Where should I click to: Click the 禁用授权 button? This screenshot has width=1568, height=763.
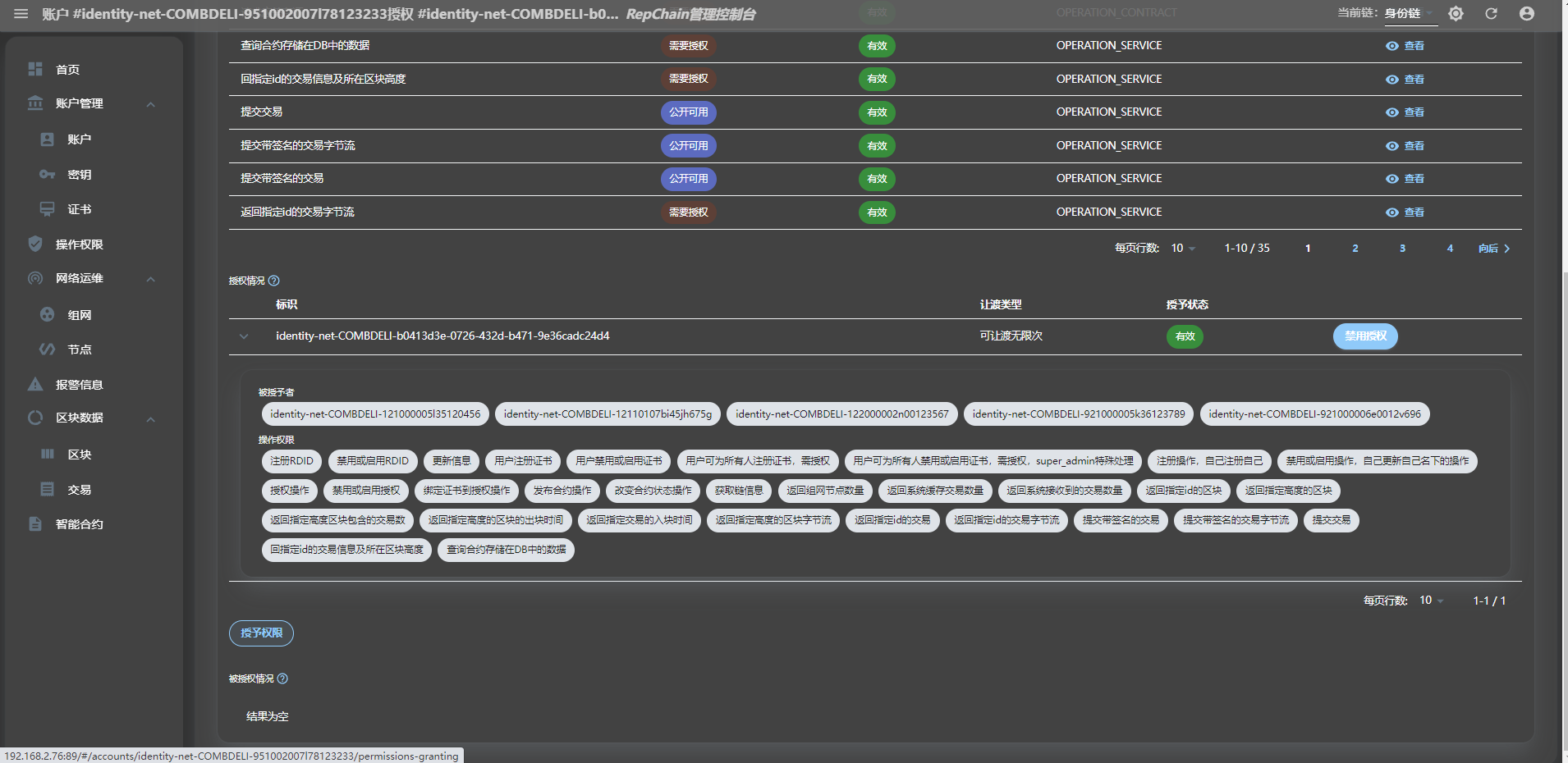tap(1365, 336)
